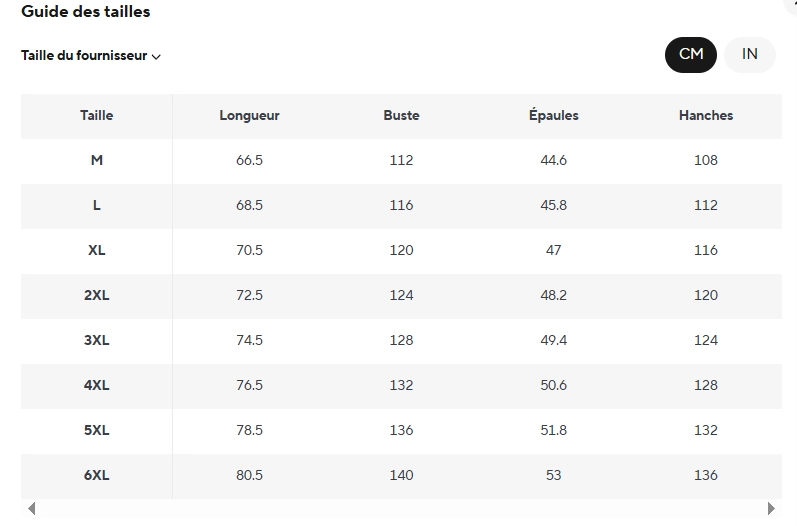Image resolution: width=797 pixels, height=526 pixels.
Task: Click the L Longueur value 68.5
Action: click(x=249, y=205)
